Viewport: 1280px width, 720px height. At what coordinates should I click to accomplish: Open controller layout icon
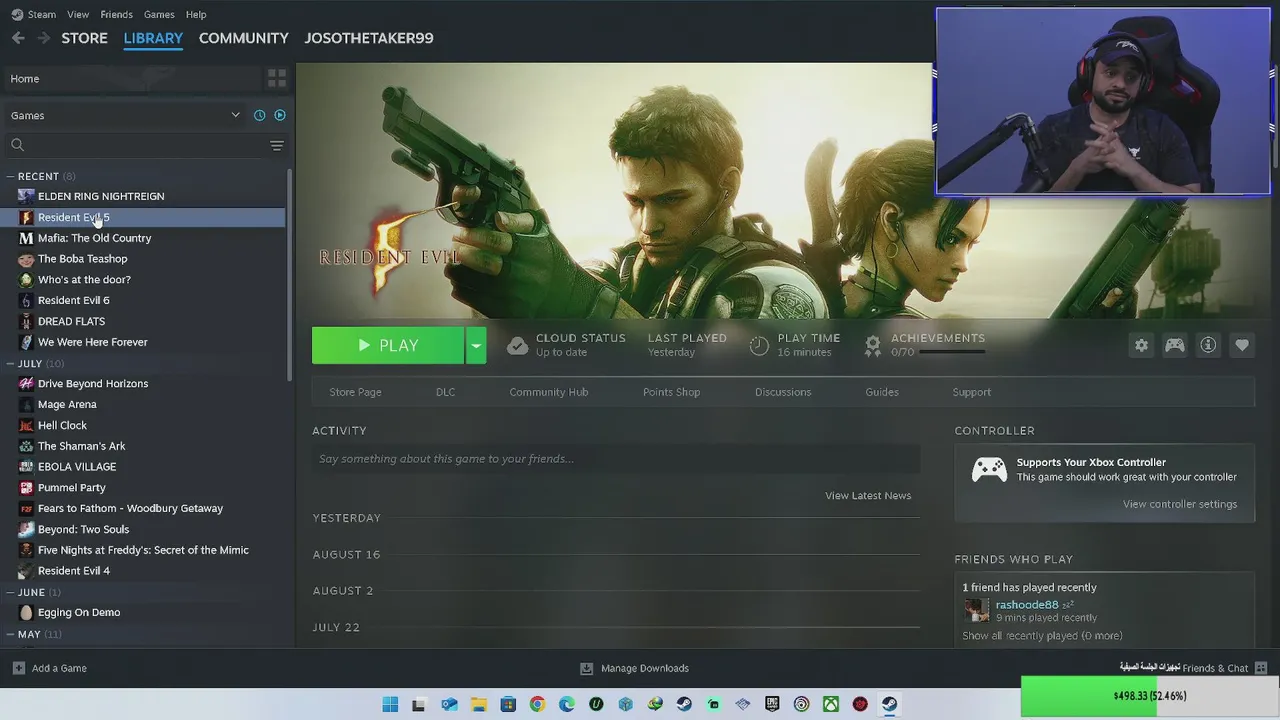pyautogui.click(x=1174, y=345)
